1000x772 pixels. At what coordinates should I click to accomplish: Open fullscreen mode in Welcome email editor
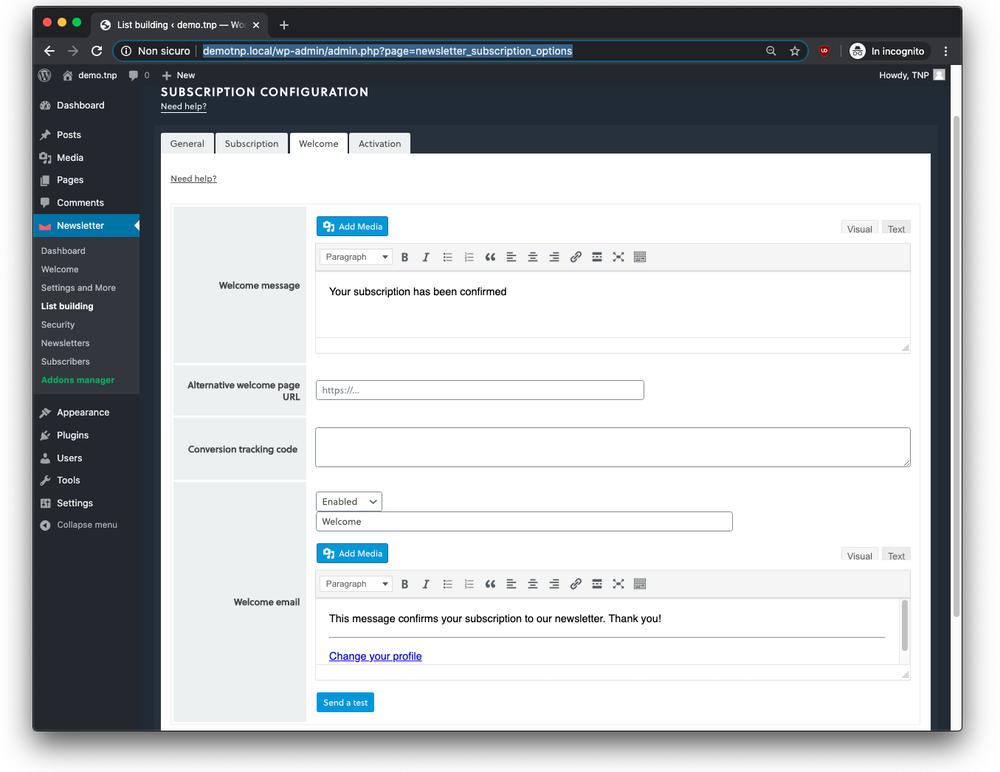(618, 584)
